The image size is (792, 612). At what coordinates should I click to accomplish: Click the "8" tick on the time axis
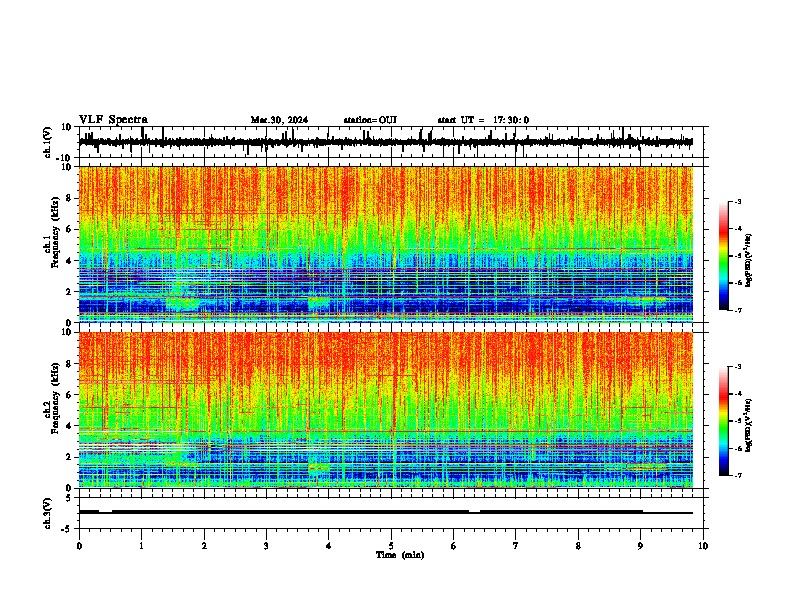(x=578, y=546)
